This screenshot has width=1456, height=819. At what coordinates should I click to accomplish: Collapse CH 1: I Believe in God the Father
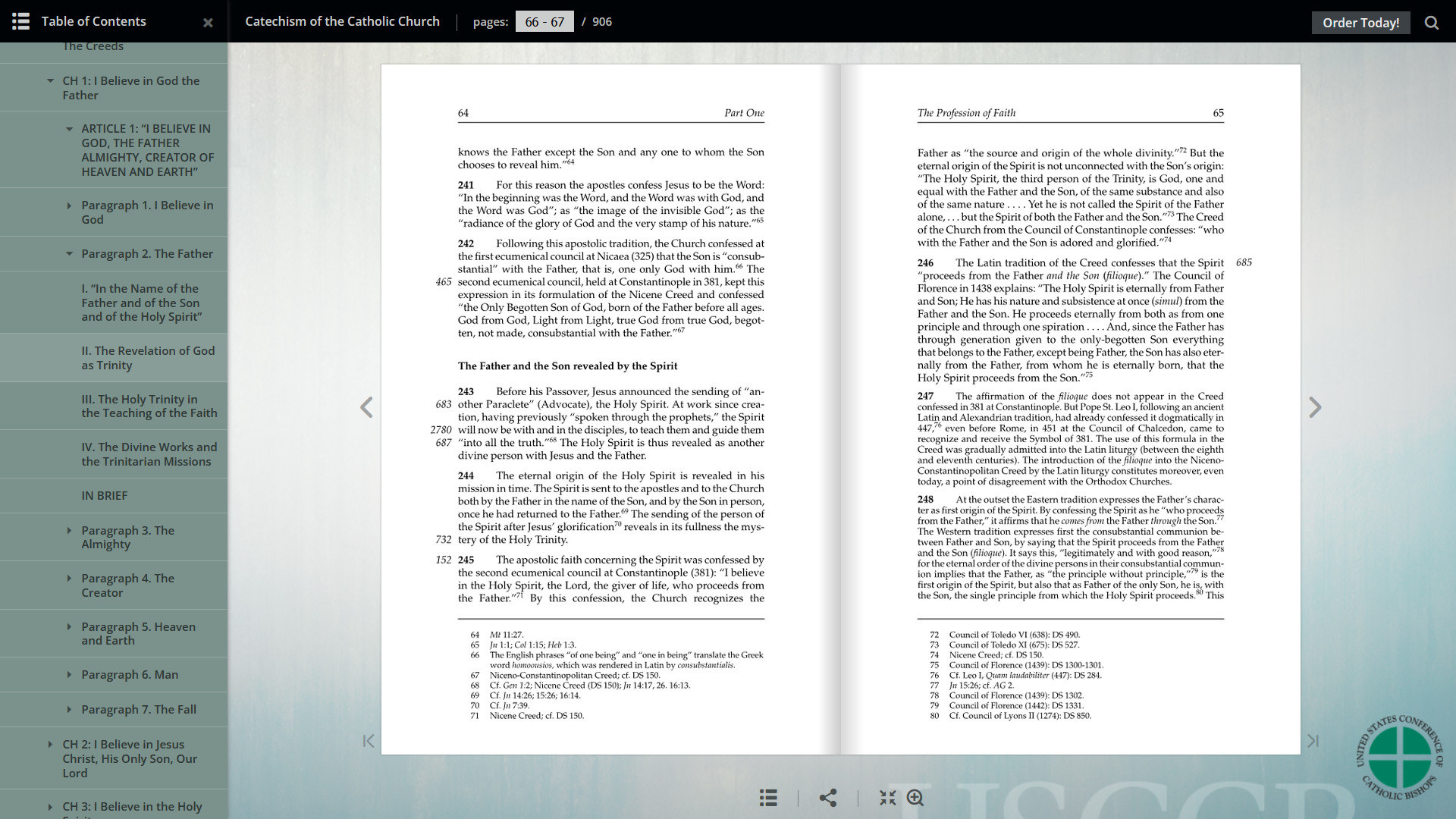(50, 81)
